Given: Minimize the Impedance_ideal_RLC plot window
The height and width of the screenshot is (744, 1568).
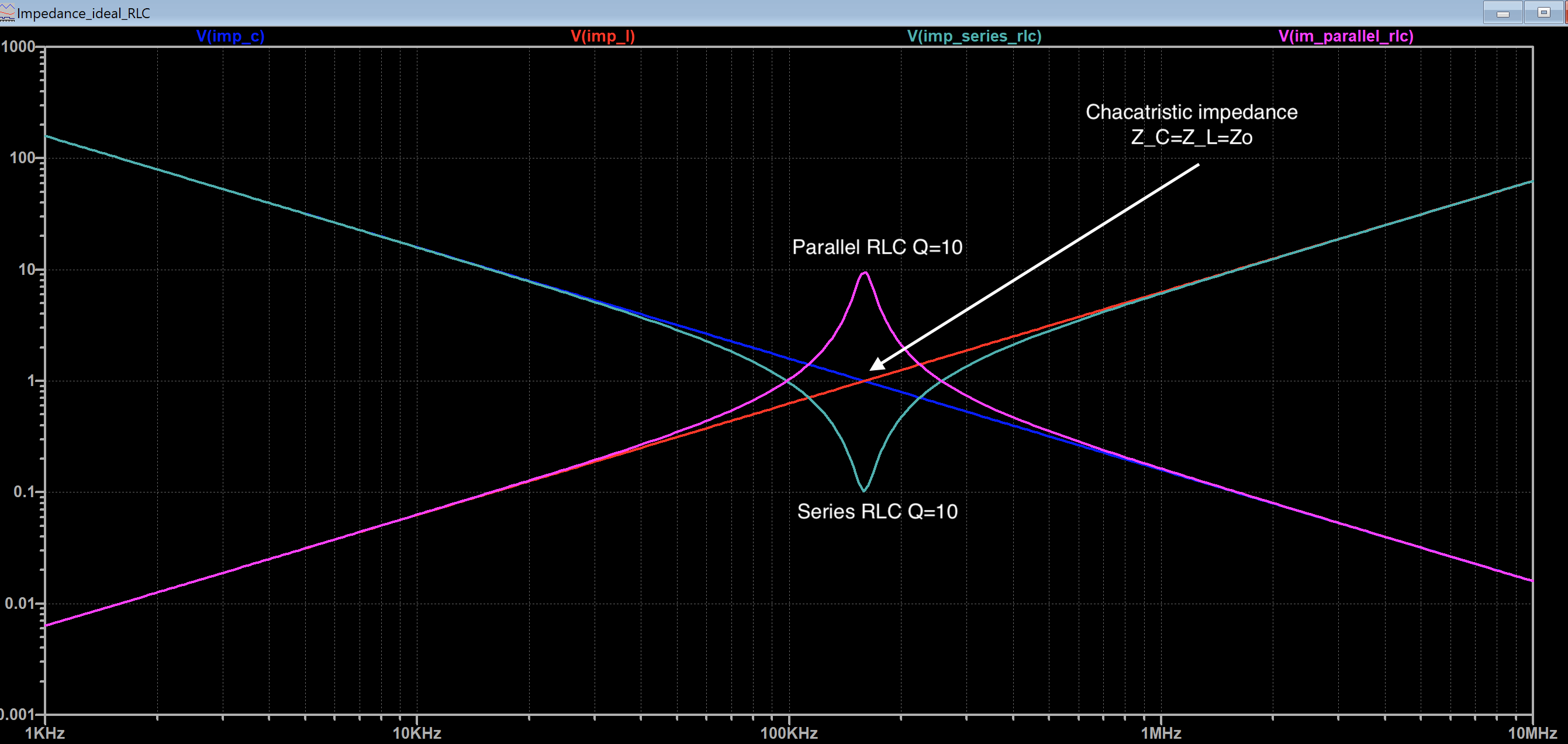Looking at the screenshot, I should pos(1503,13).
